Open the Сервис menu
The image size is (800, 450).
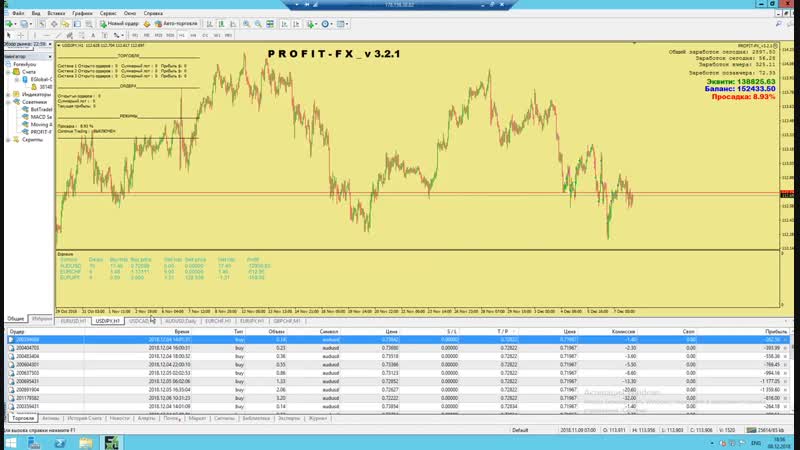(x=108, y=13)
